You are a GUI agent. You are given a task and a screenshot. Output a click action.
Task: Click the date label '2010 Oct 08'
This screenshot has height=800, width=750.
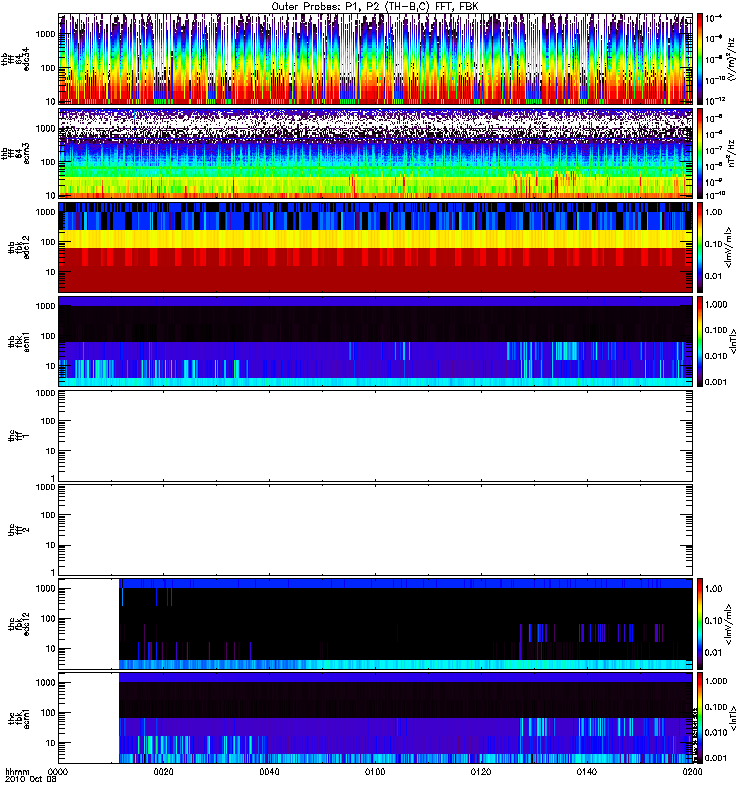point(30,780)
